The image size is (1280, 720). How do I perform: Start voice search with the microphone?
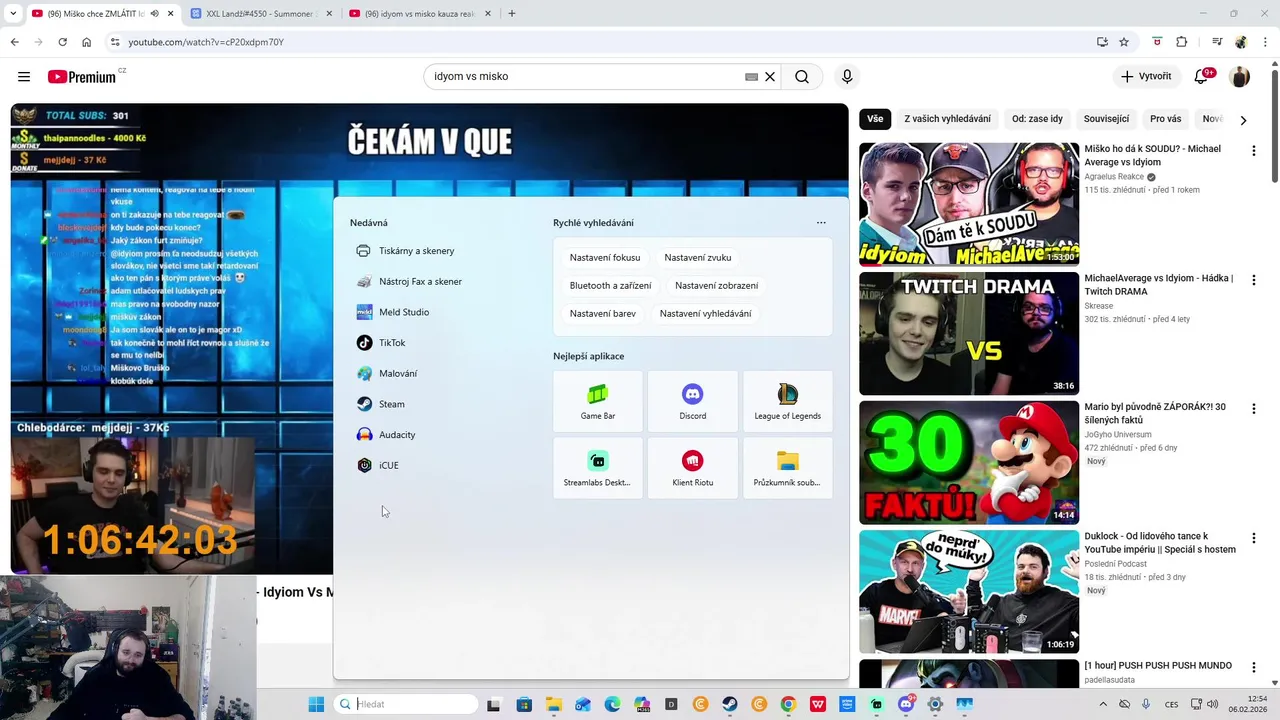point(847,77)
